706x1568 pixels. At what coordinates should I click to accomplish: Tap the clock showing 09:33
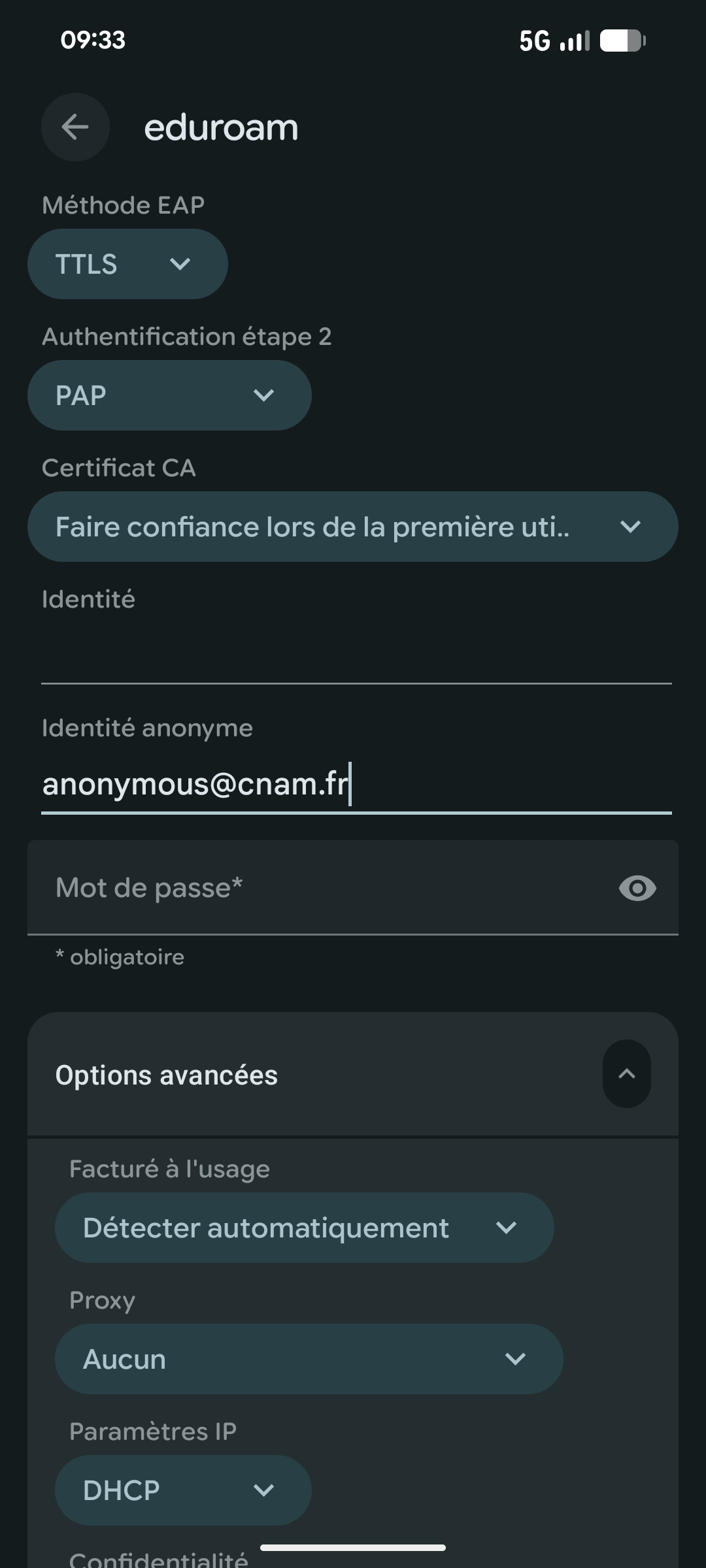pyautogui.click(x=93, y=41)
